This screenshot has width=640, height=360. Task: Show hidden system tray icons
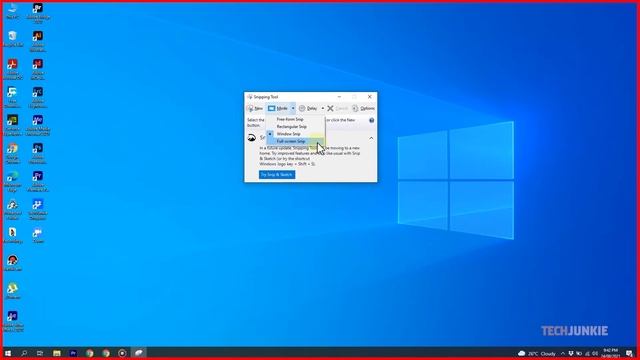(x=563, y=353)
